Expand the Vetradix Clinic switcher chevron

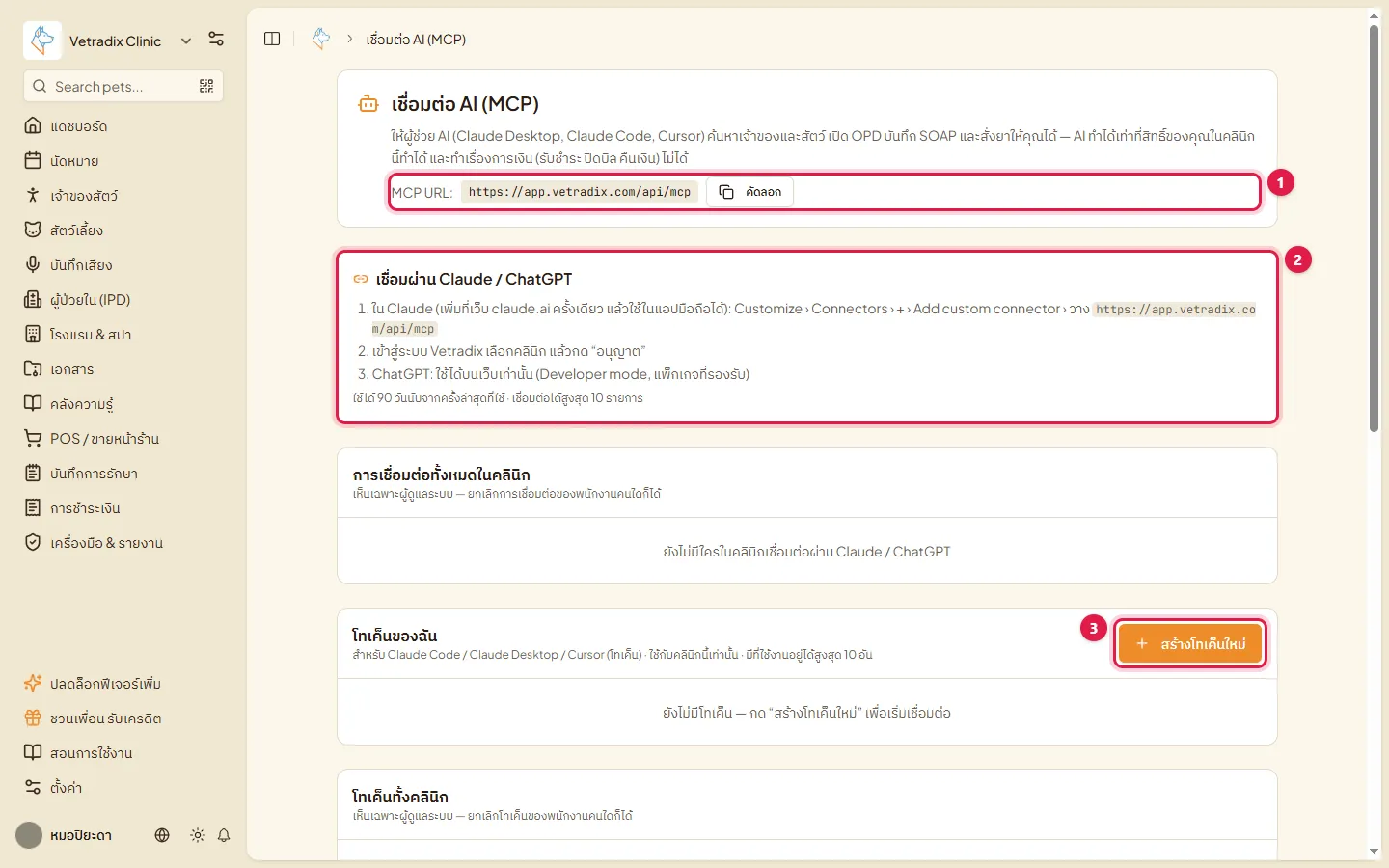[x=186, y=41]
